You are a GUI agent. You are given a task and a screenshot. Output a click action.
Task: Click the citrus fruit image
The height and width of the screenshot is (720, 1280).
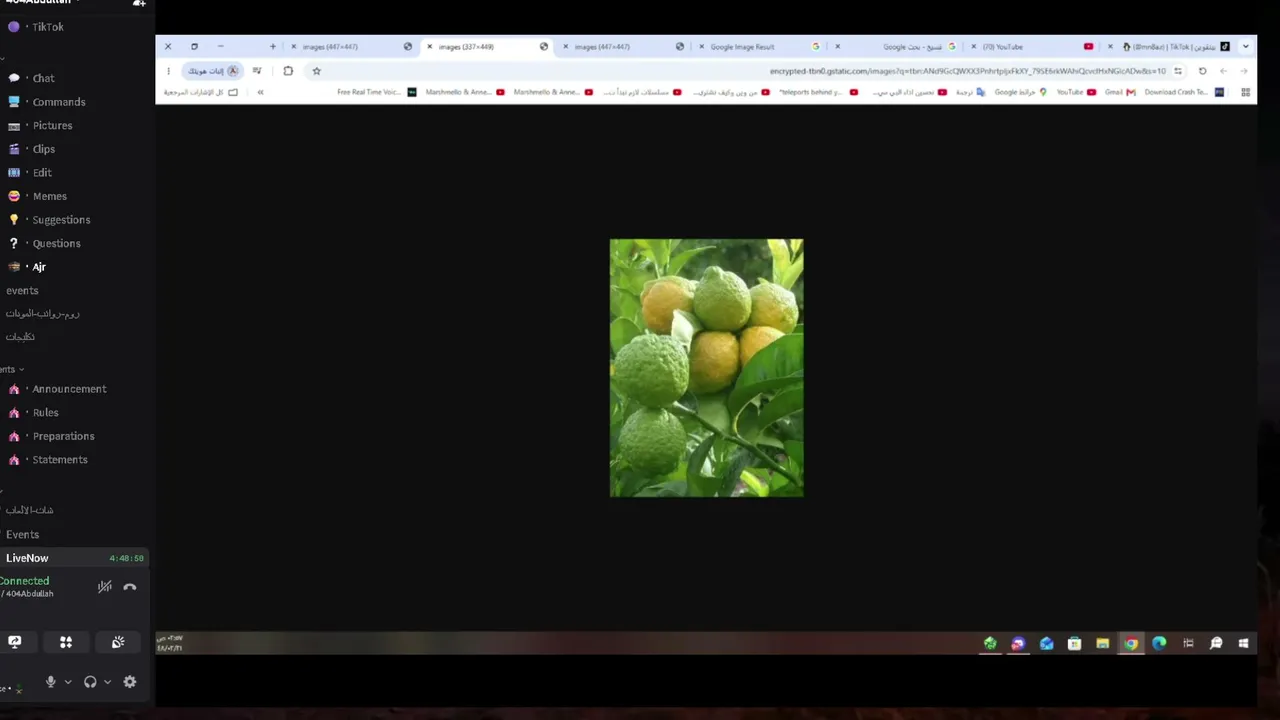pos(706,367)
